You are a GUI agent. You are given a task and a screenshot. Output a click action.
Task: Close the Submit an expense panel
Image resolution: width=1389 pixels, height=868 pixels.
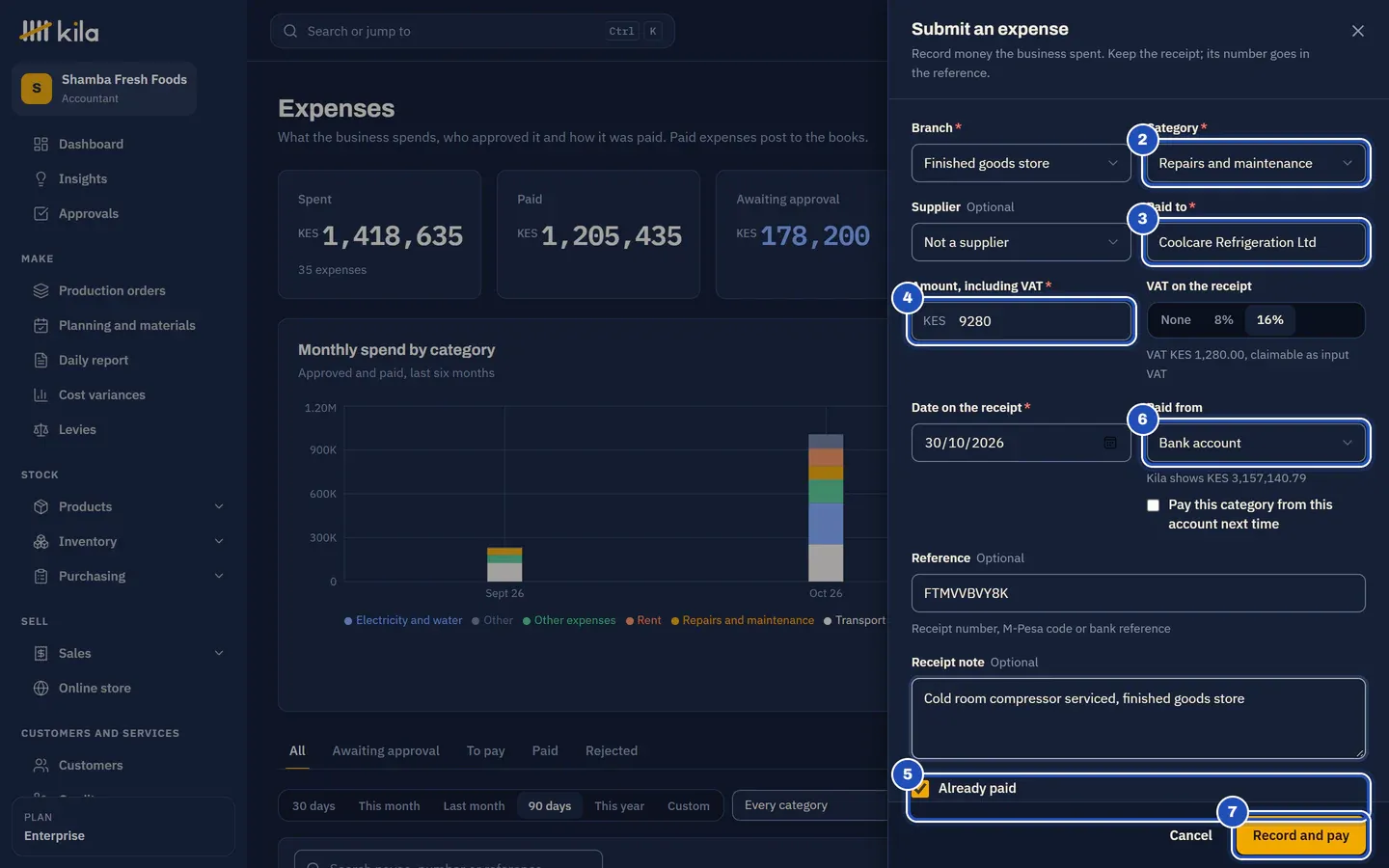click(x=1358, y=31)
